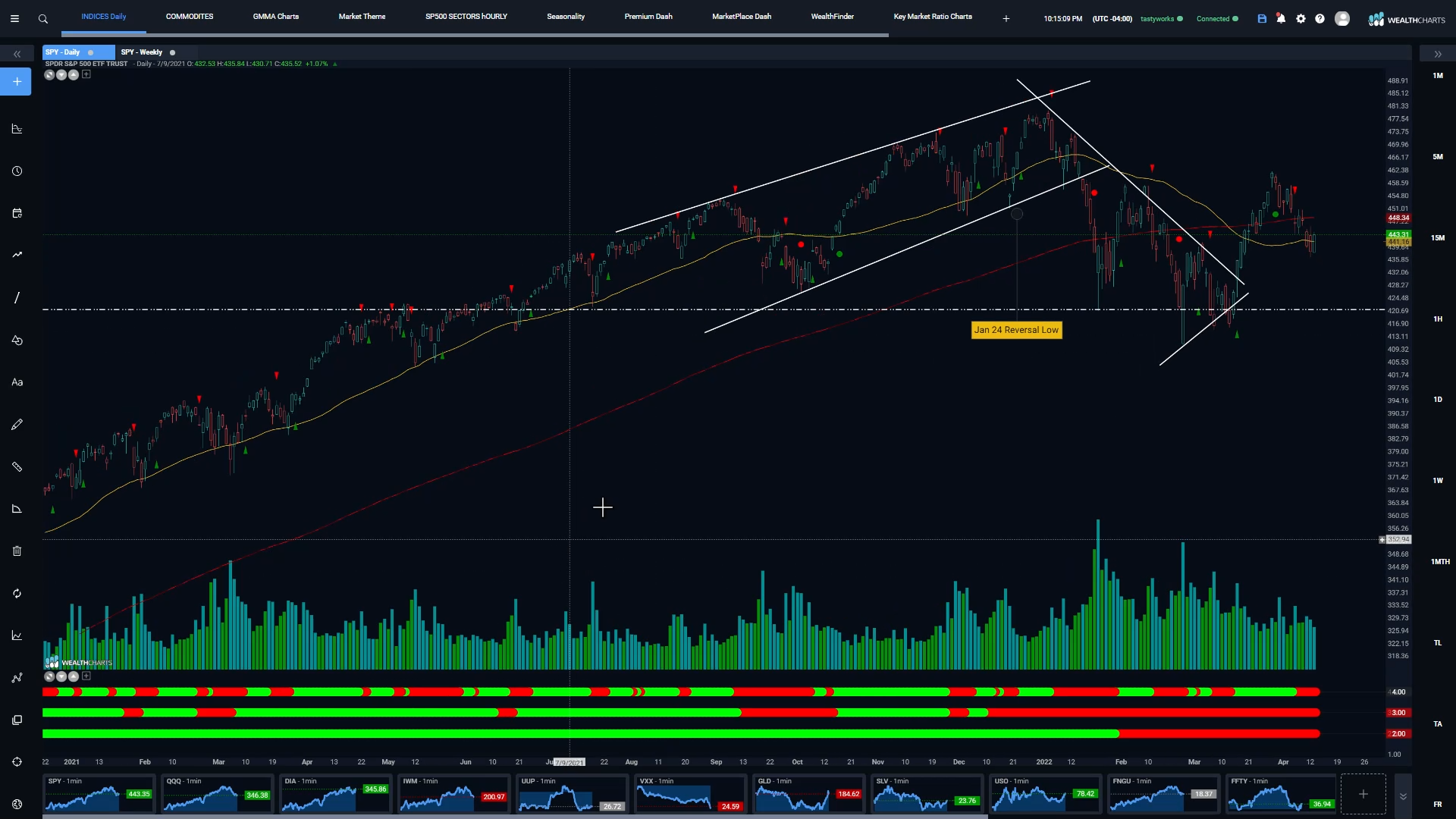
Task: Open the hamburger main menu
Action: click(14, 19)
